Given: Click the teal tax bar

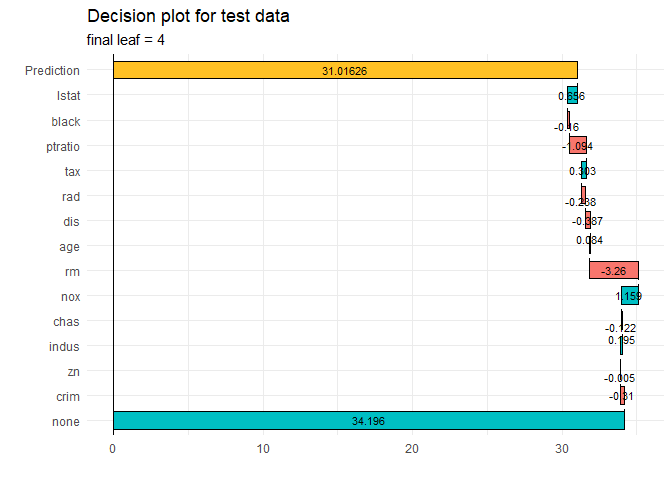Looking at the screenshot, I should click(x=584, y=170).
